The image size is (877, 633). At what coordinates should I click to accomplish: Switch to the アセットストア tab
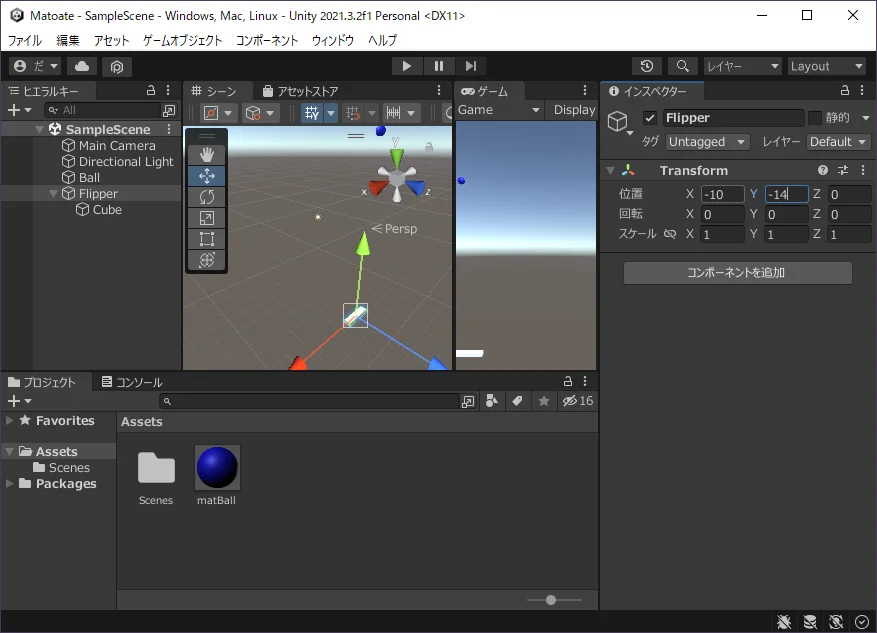(301, 91)
